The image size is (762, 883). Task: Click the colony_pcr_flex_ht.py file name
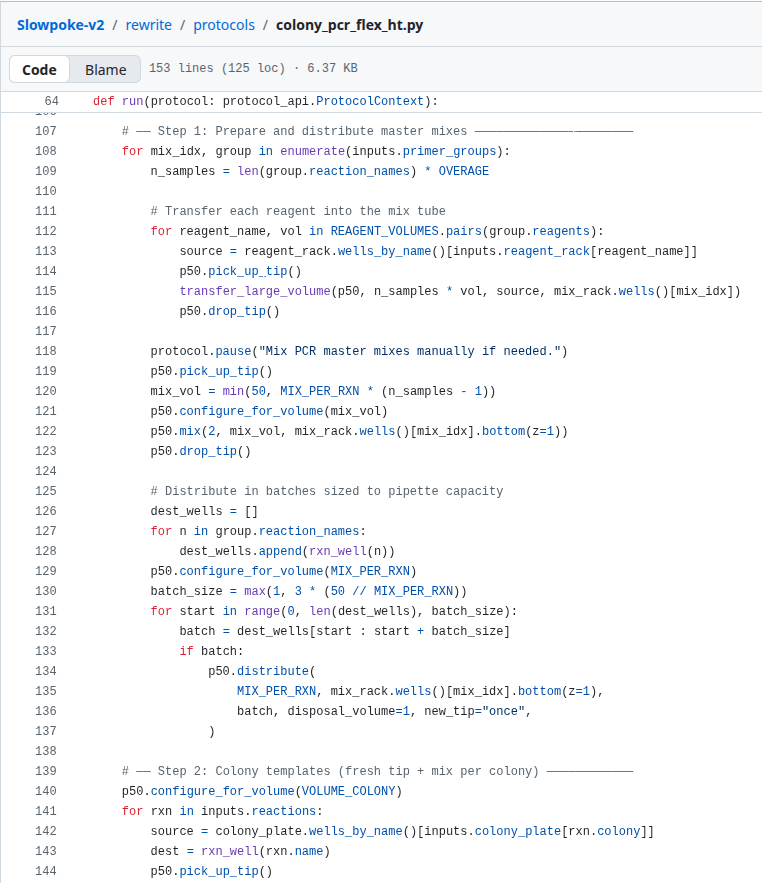click(349, 24)
